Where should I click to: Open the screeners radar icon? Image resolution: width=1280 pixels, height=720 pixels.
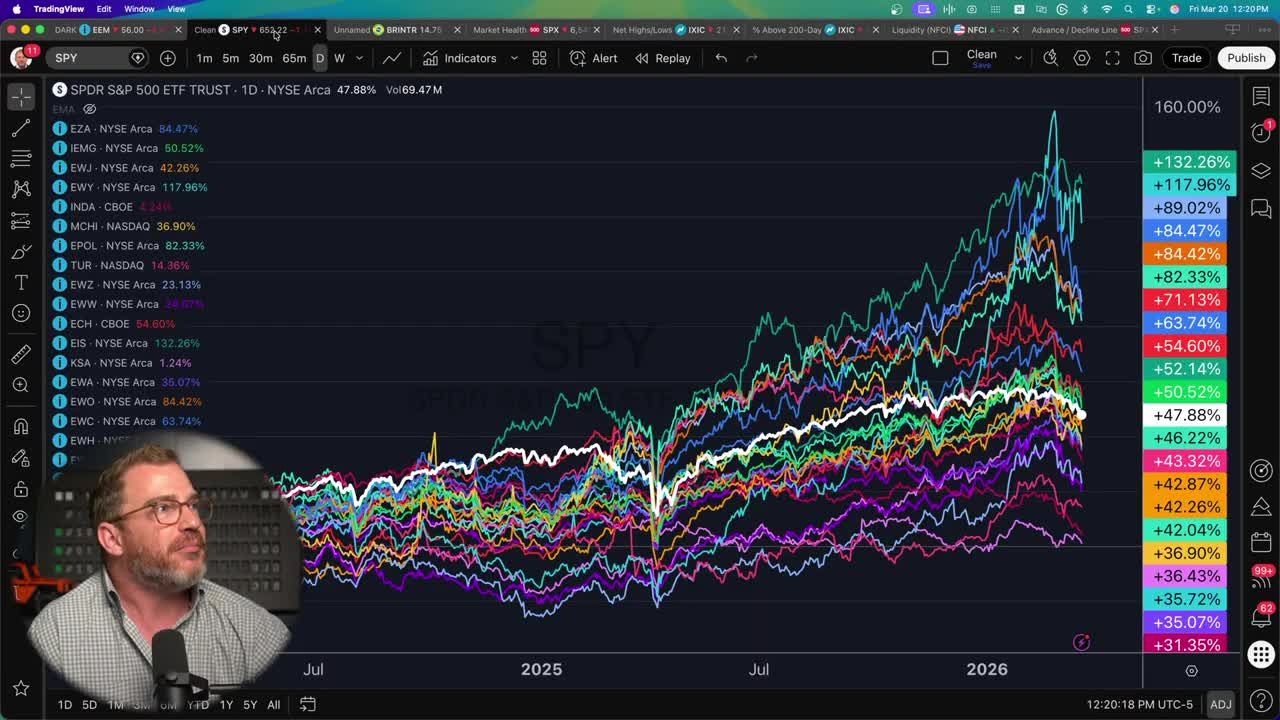(x=1261, y=470)
